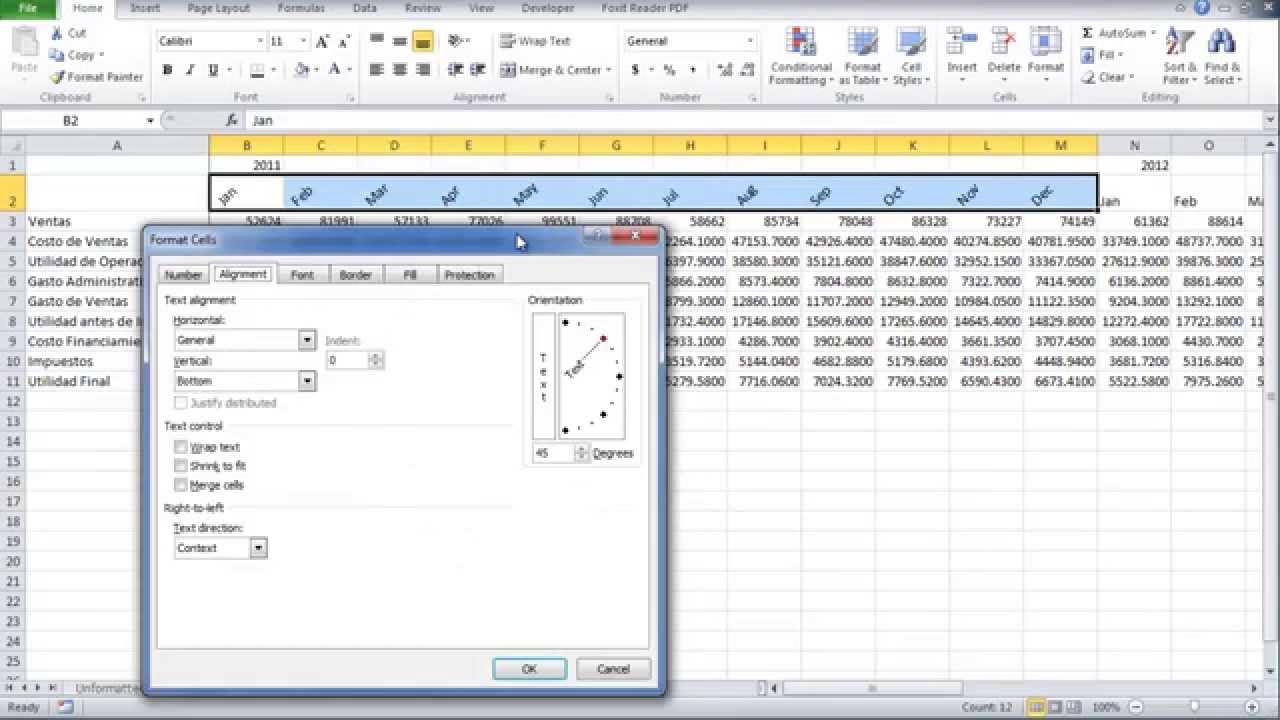This screenshot has width=1280, height=720.
Task: Select row 3 header
Action: [x=13, y=221]
